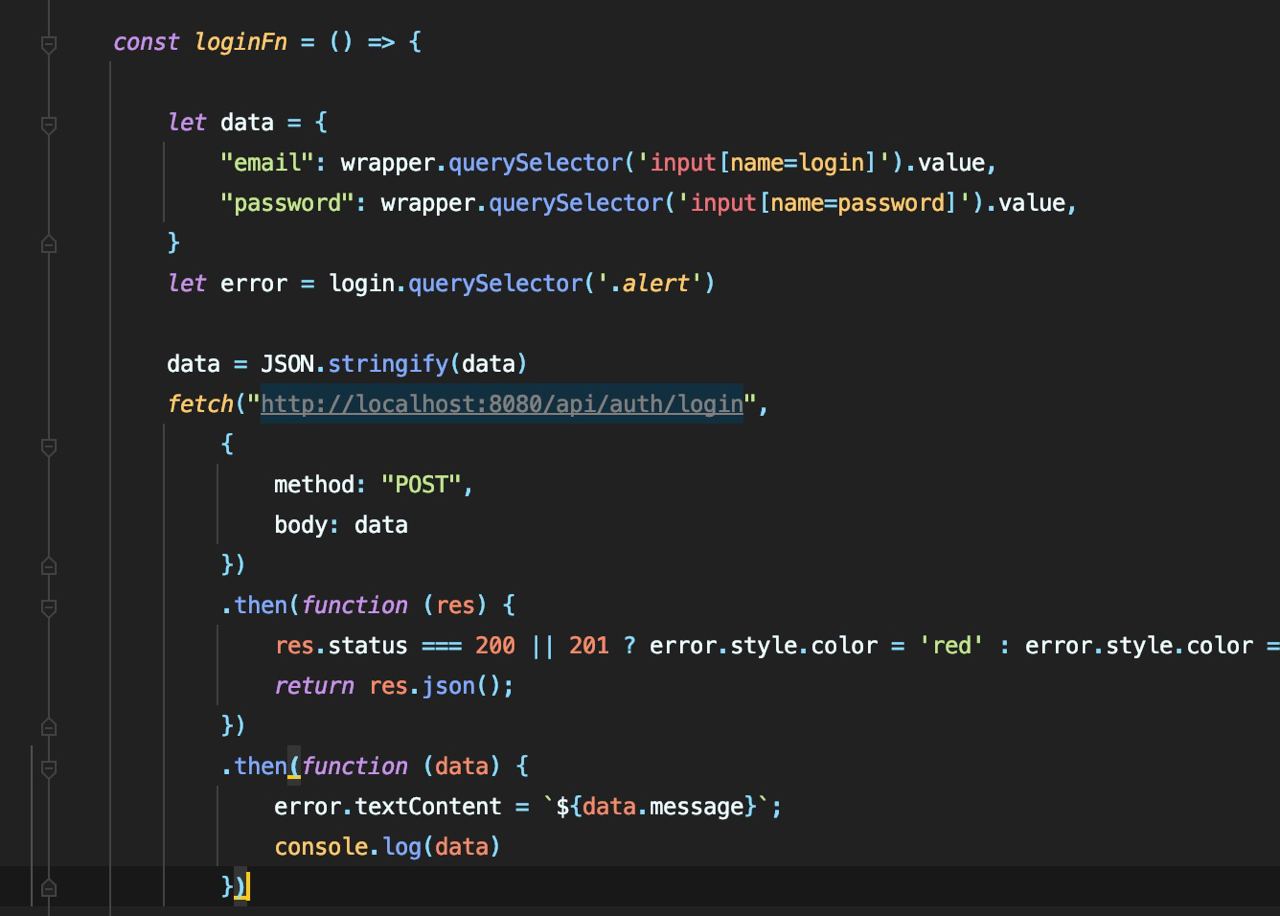This screenshot has width=1280, height=916.
Task: Click the console object
Action: [321, 847]
